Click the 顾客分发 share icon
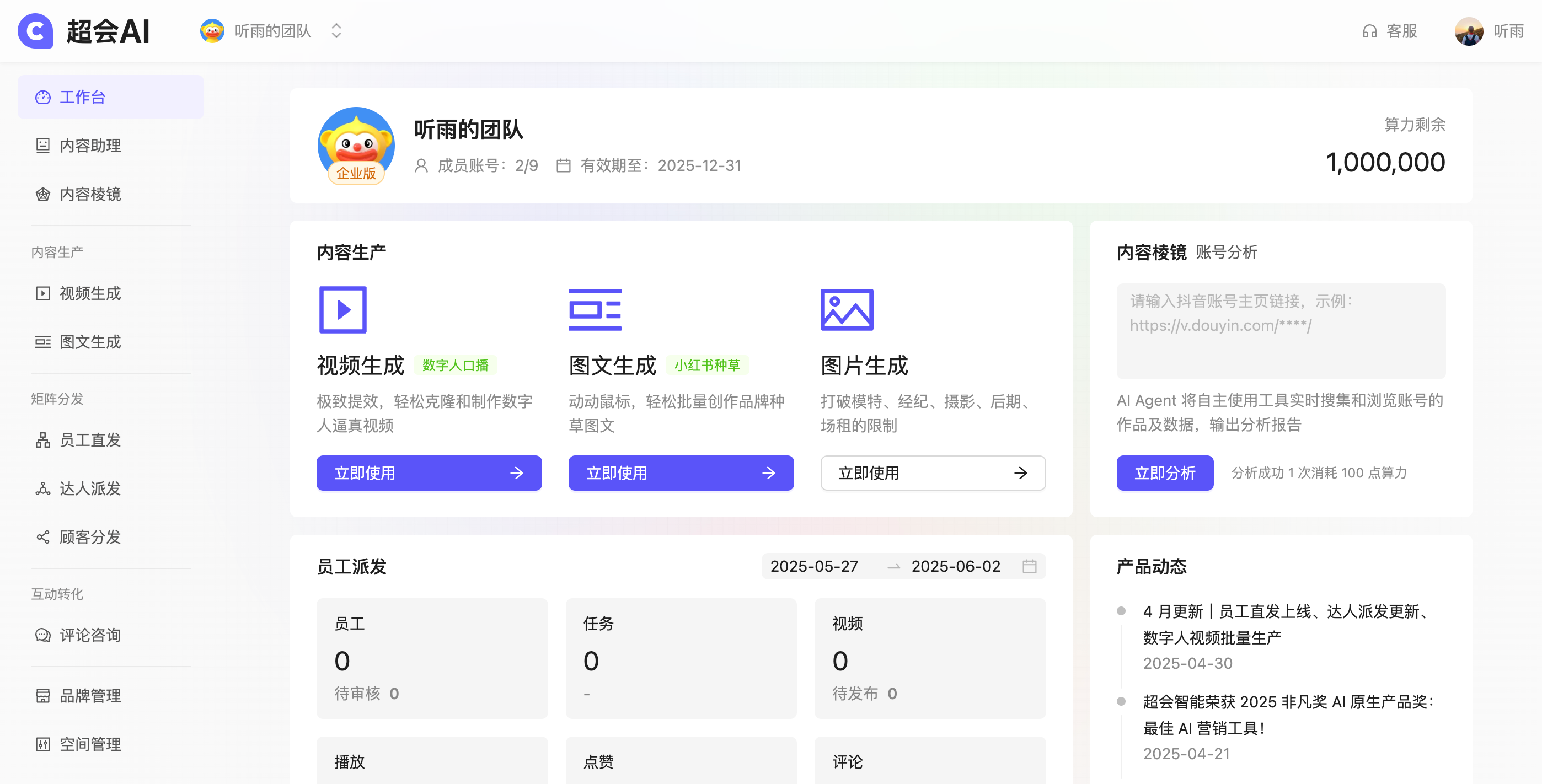Image resolution: width=1542 pixels, height=784 pixels. pos(43,537)
